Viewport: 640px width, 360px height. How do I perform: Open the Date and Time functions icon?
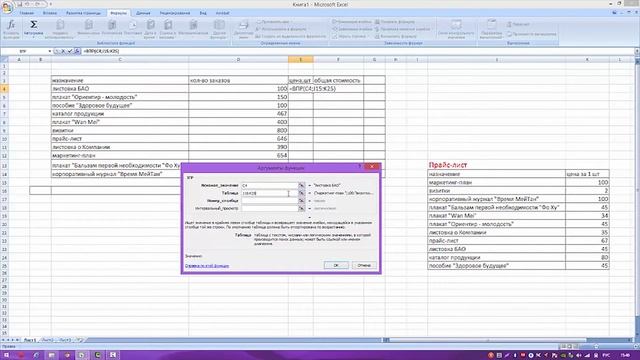click(x=150, y=25)
